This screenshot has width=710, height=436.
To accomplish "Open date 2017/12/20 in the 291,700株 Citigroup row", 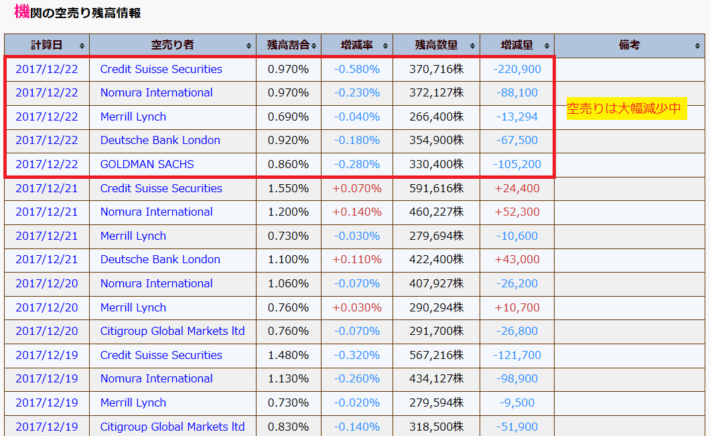I will coord(47,331).
